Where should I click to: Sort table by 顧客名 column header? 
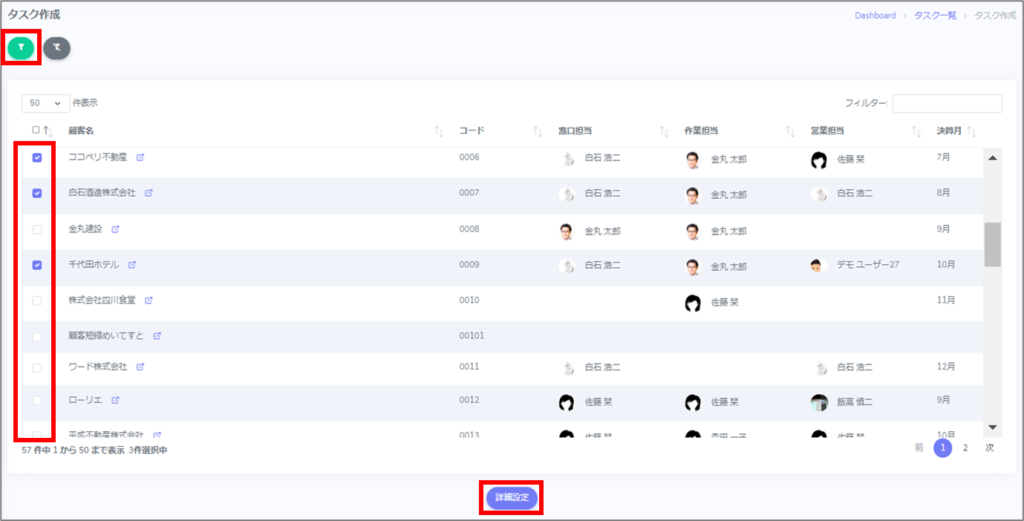[81, 131]
